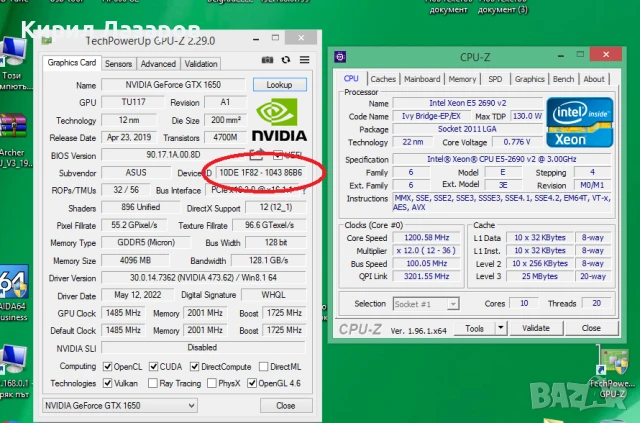The height and width of the screenshot is (423, 640).
Task: Click the Lookup button in GPU-Z
Action: (280, 85)
